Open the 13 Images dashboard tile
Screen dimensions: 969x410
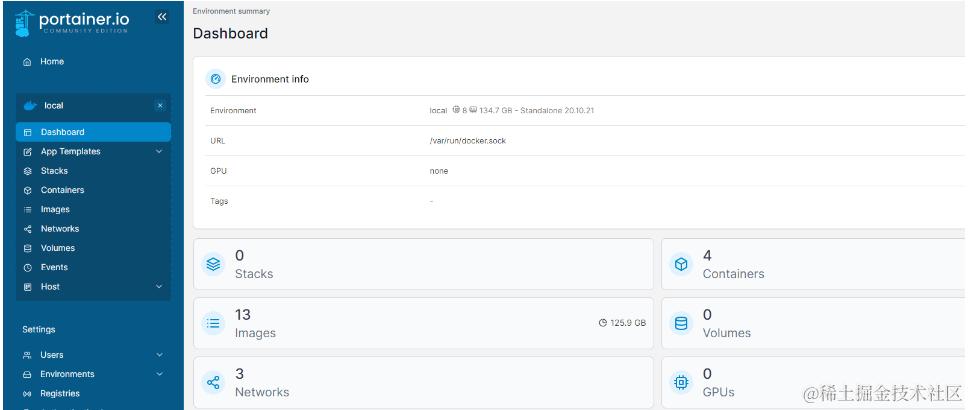pyautogui.click(x=423, y=323)
